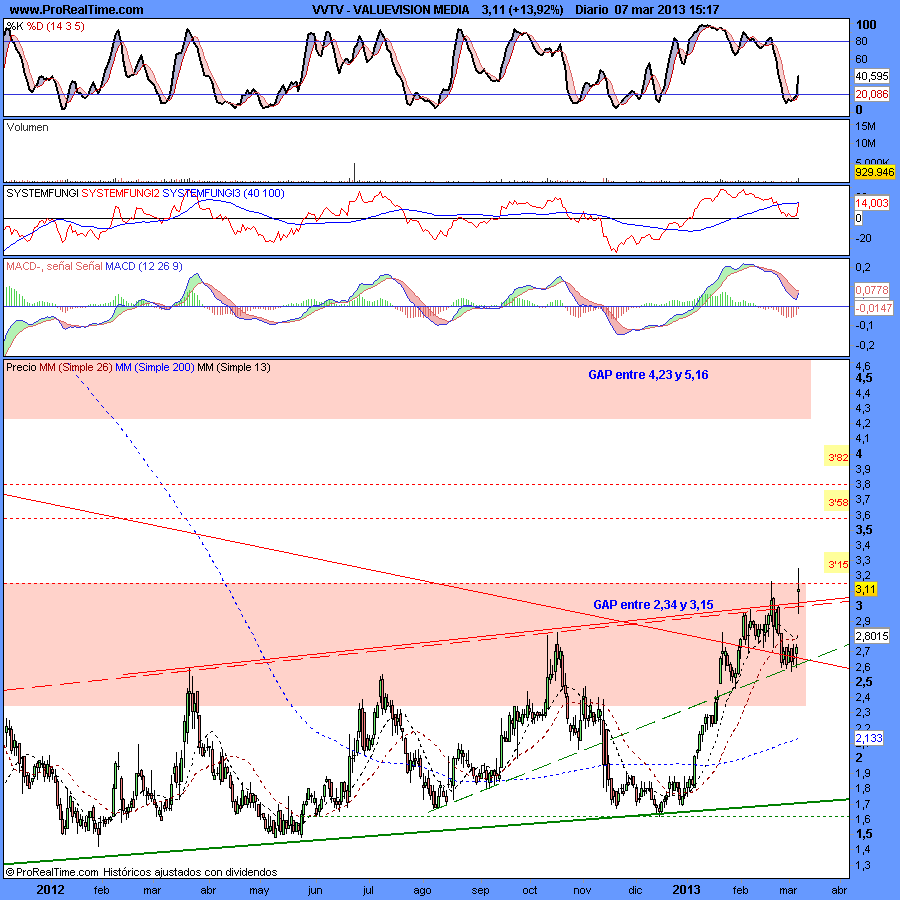Select the red SYSTEMFUNGI2 legend label
The width and height of the screenshot is (900, 900).
click(121, 193)
